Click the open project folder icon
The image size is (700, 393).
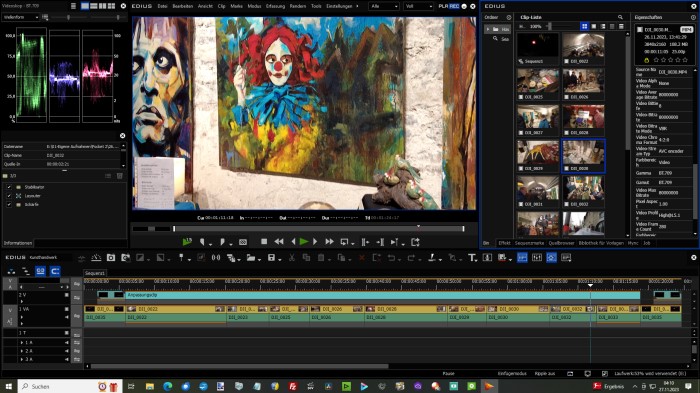click(250, 258)
